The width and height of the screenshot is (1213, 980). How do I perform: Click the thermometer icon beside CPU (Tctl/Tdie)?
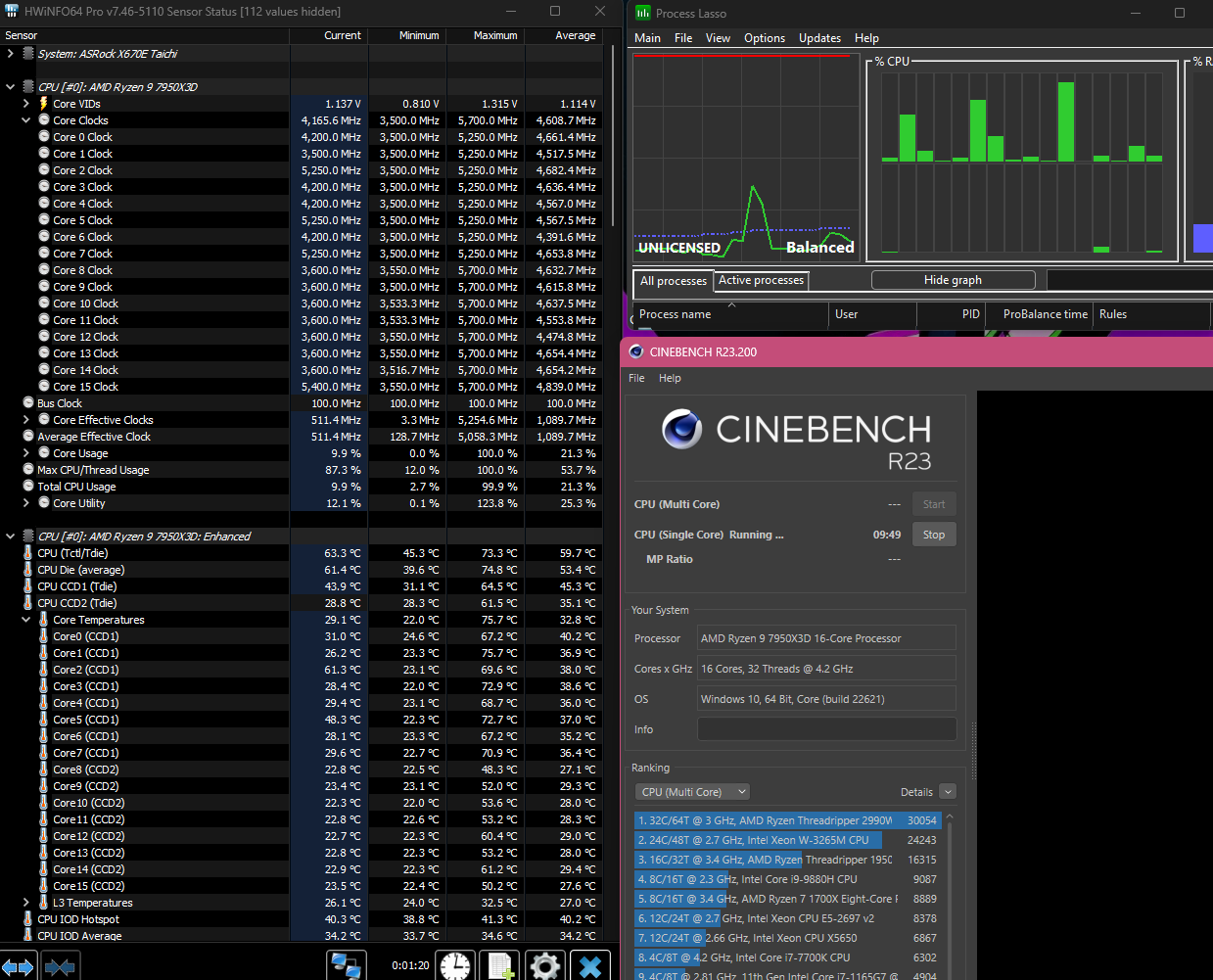click(x=28, y=552)
